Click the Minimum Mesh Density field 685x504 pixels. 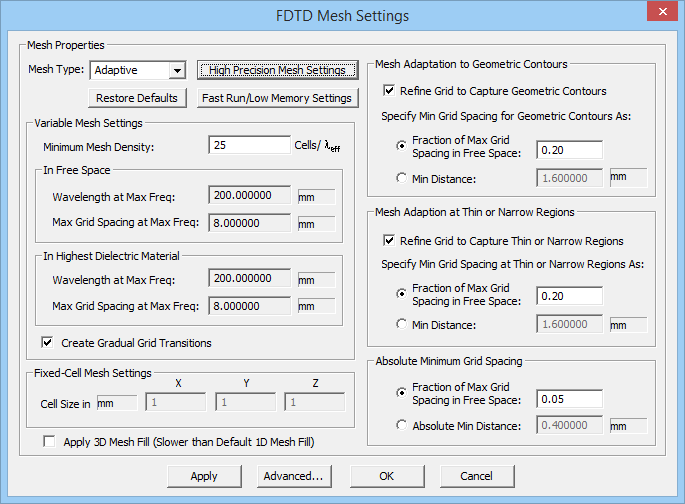(249, 145)
